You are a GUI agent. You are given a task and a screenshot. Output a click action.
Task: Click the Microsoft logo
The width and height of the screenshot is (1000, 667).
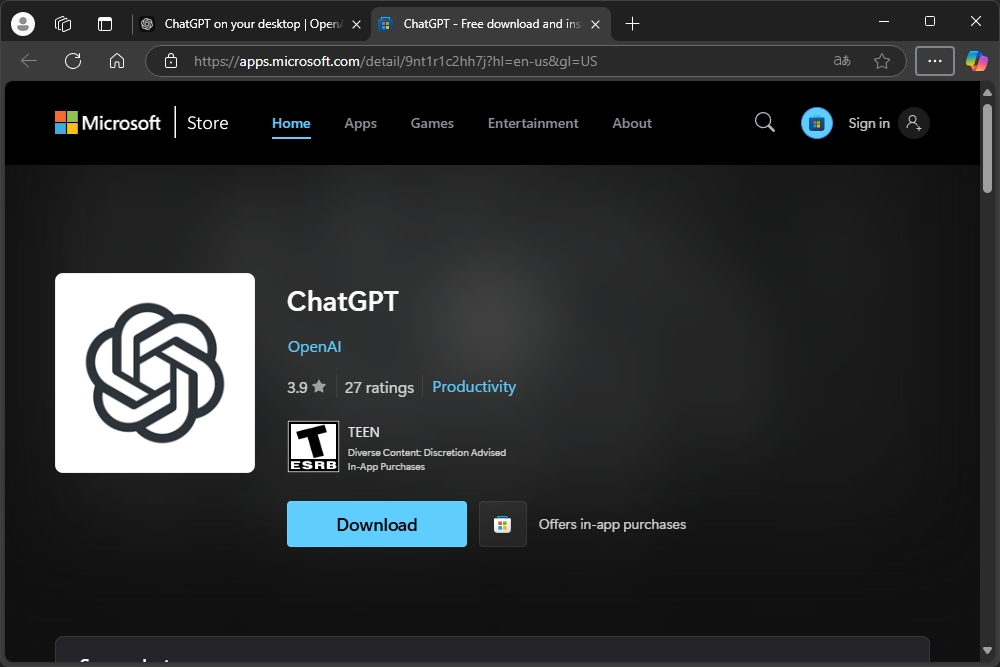108,123
